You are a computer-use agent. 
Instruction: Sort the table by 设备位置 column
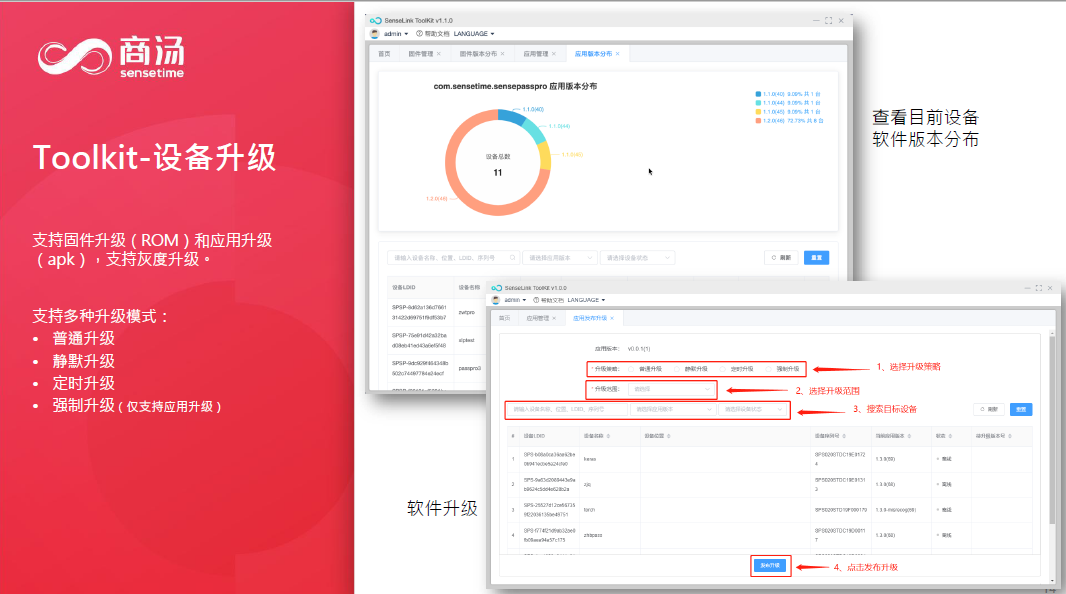coord(669,436)
